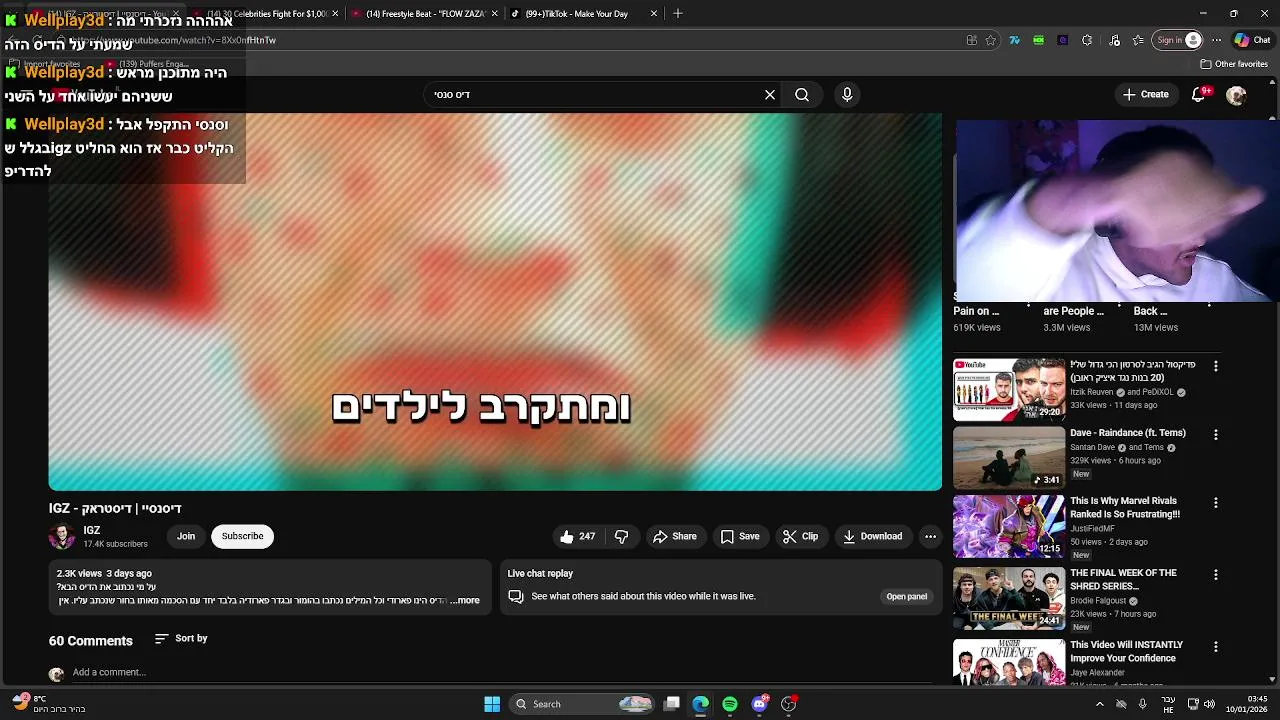
Task: Like the video with thumbs up
Action: click(578, 536)
